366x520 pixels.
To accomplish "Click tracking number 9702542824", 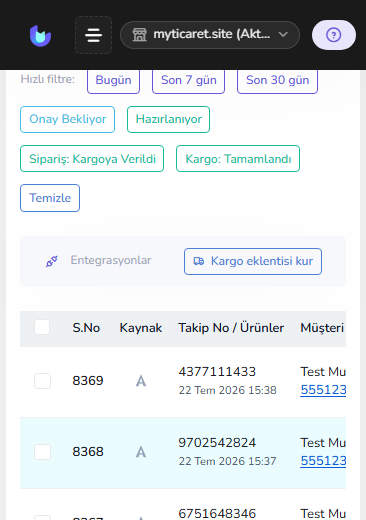I will coord(217,443).
